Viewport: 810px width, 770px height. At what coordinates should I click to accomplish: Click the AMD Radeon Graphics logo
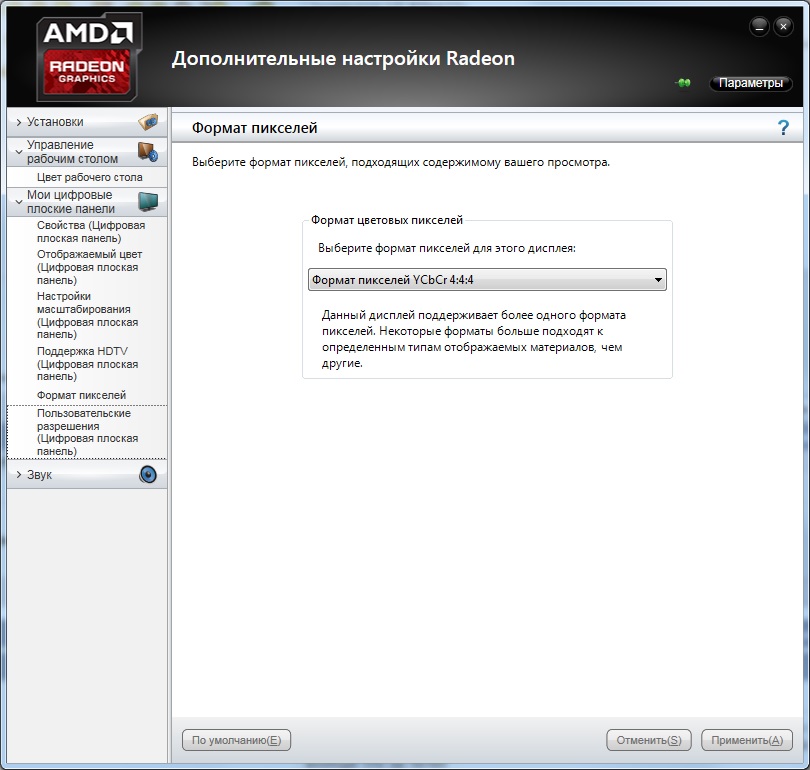tap(89, 56)
